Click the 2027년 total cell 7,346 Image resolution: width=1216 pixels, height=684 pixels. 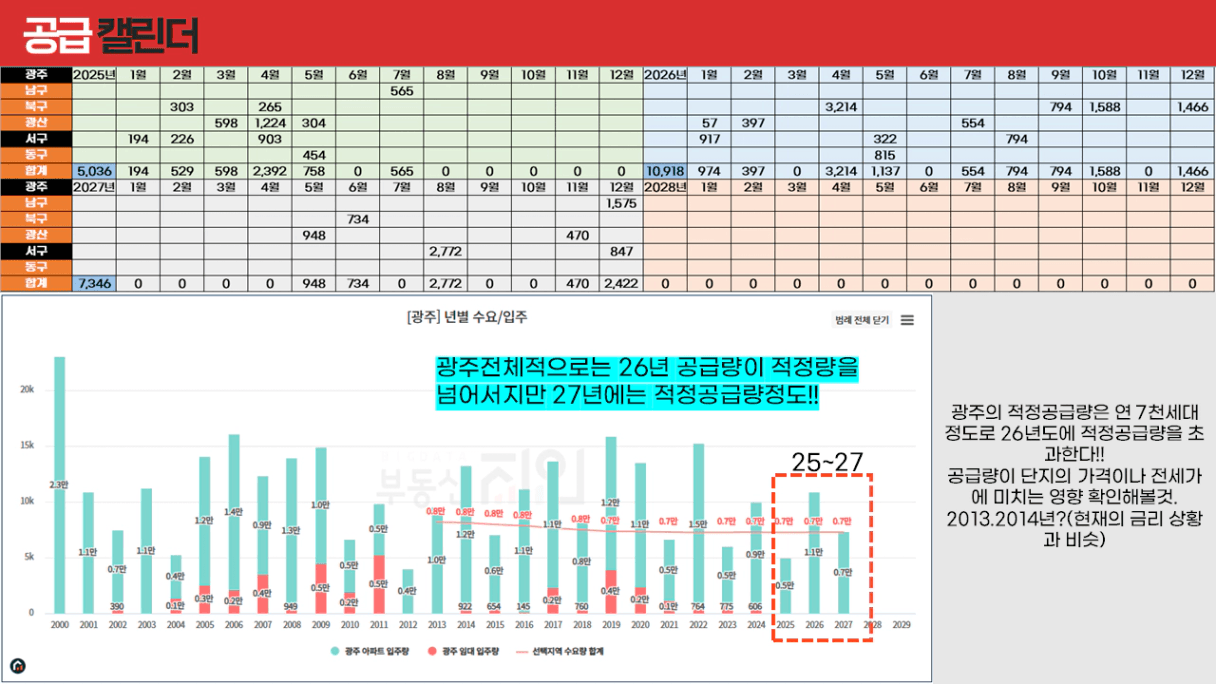95,283
